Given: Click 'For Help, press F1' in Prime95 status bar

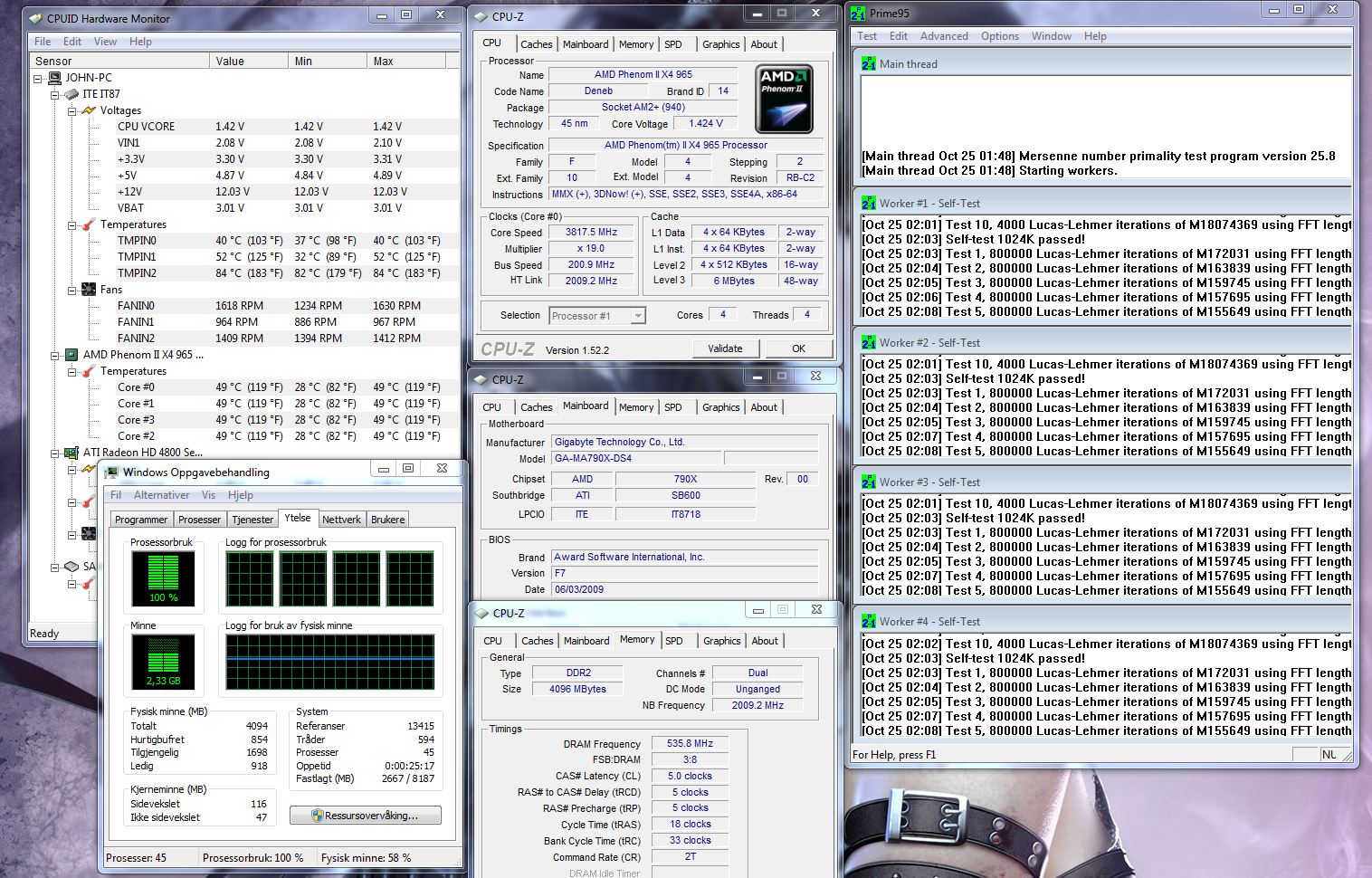Looking at the screenshot, I should coord(894,755).
